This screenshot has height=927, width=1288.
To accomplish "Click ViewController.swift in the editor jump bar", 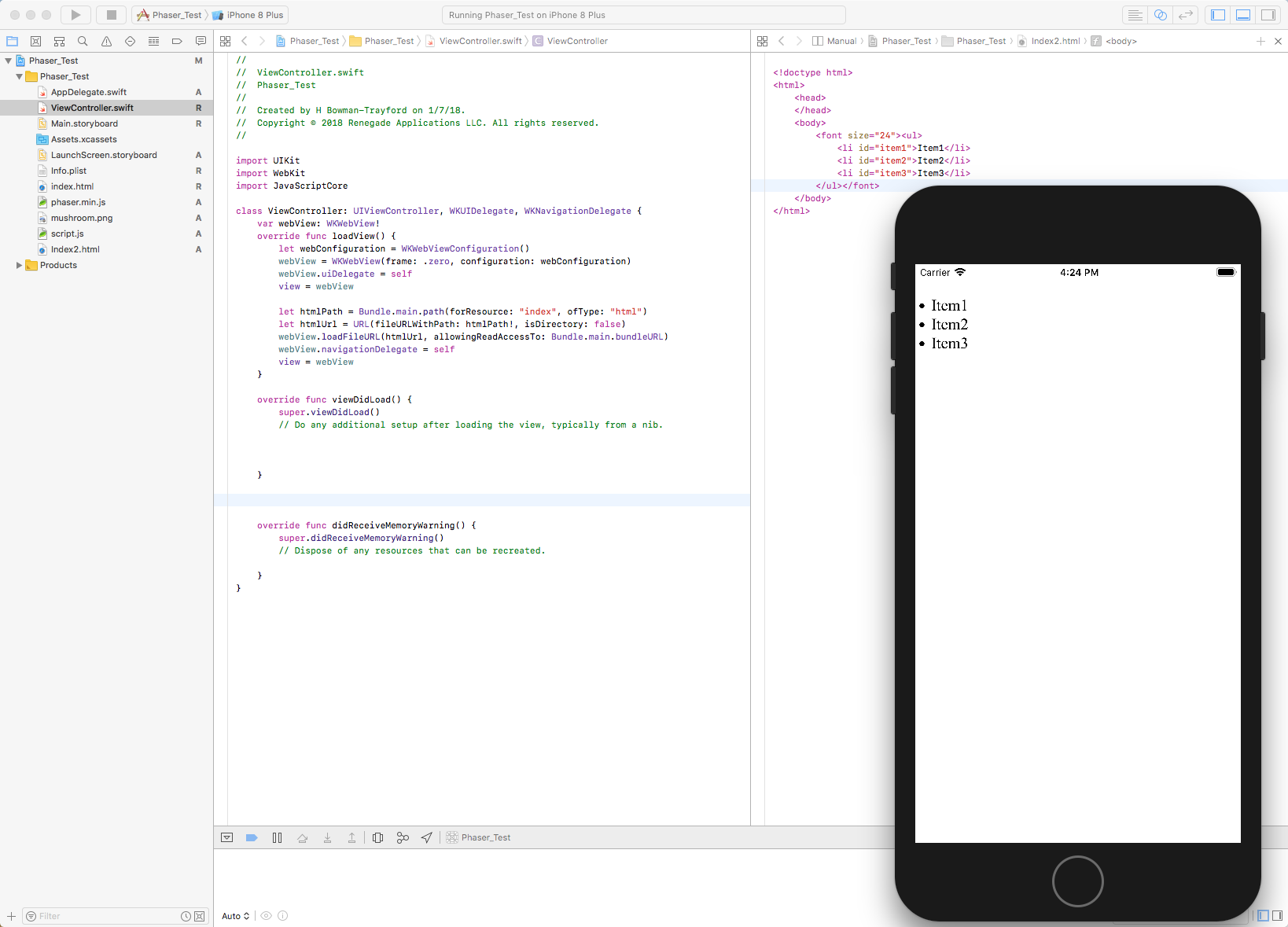I will coord(474,41).
